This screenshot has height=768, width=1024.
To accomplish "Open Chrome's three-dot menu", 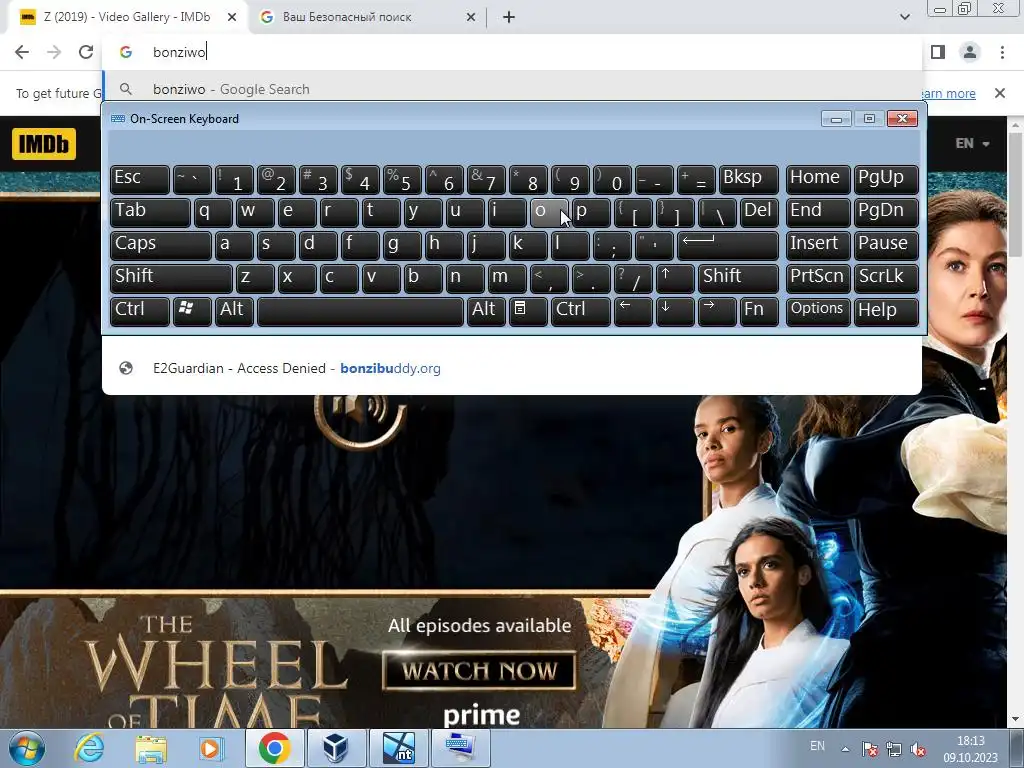I will point(1002,52).
